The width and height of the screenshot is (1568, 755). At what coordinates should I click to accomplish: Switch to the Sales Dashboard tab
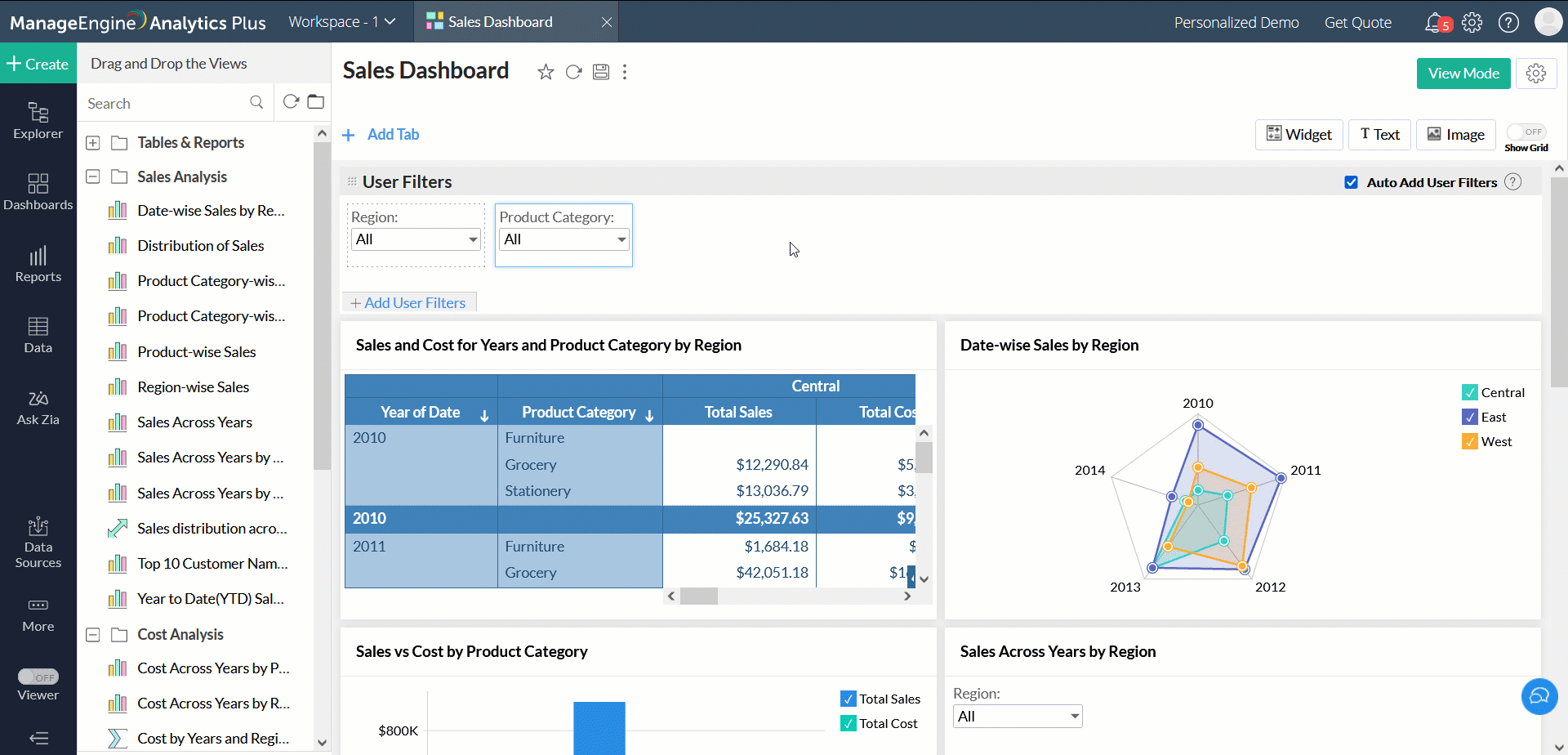click(500, 22)
